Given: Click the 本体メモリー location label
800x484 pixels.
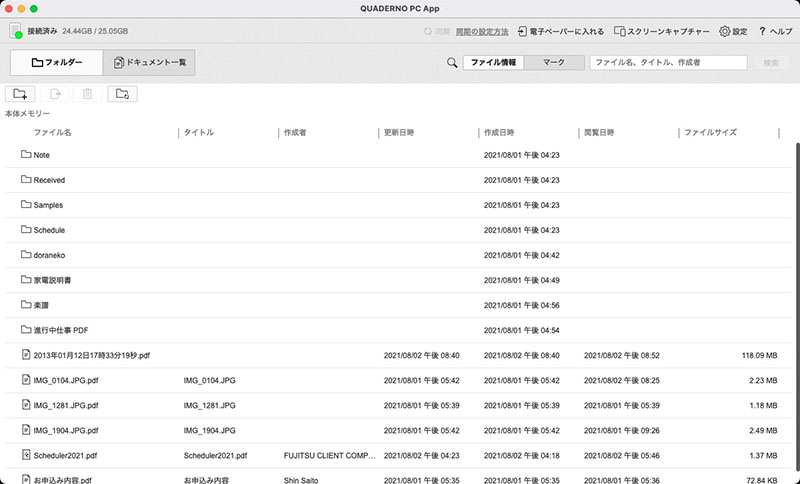Looking at the screenshot, I should [28, 114].
